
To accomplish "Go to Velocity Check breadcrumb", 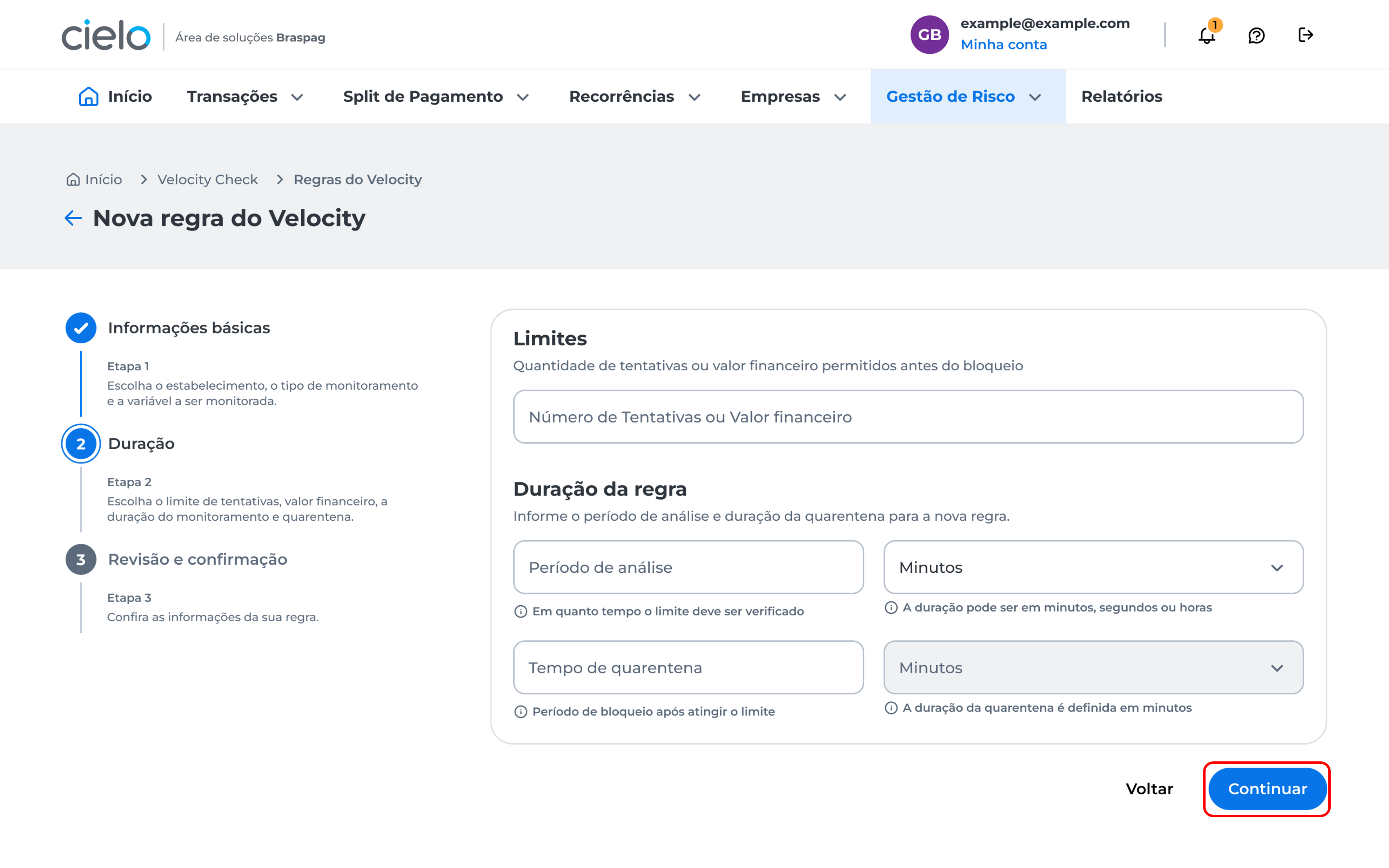I will [x=207, y=180].
